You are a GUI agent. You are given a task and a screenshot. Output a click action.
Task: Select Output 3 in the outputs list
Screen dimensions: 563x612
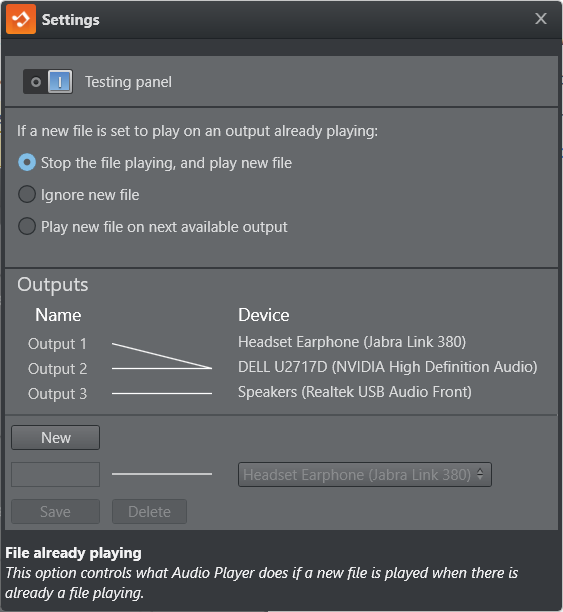coord(57,394)
